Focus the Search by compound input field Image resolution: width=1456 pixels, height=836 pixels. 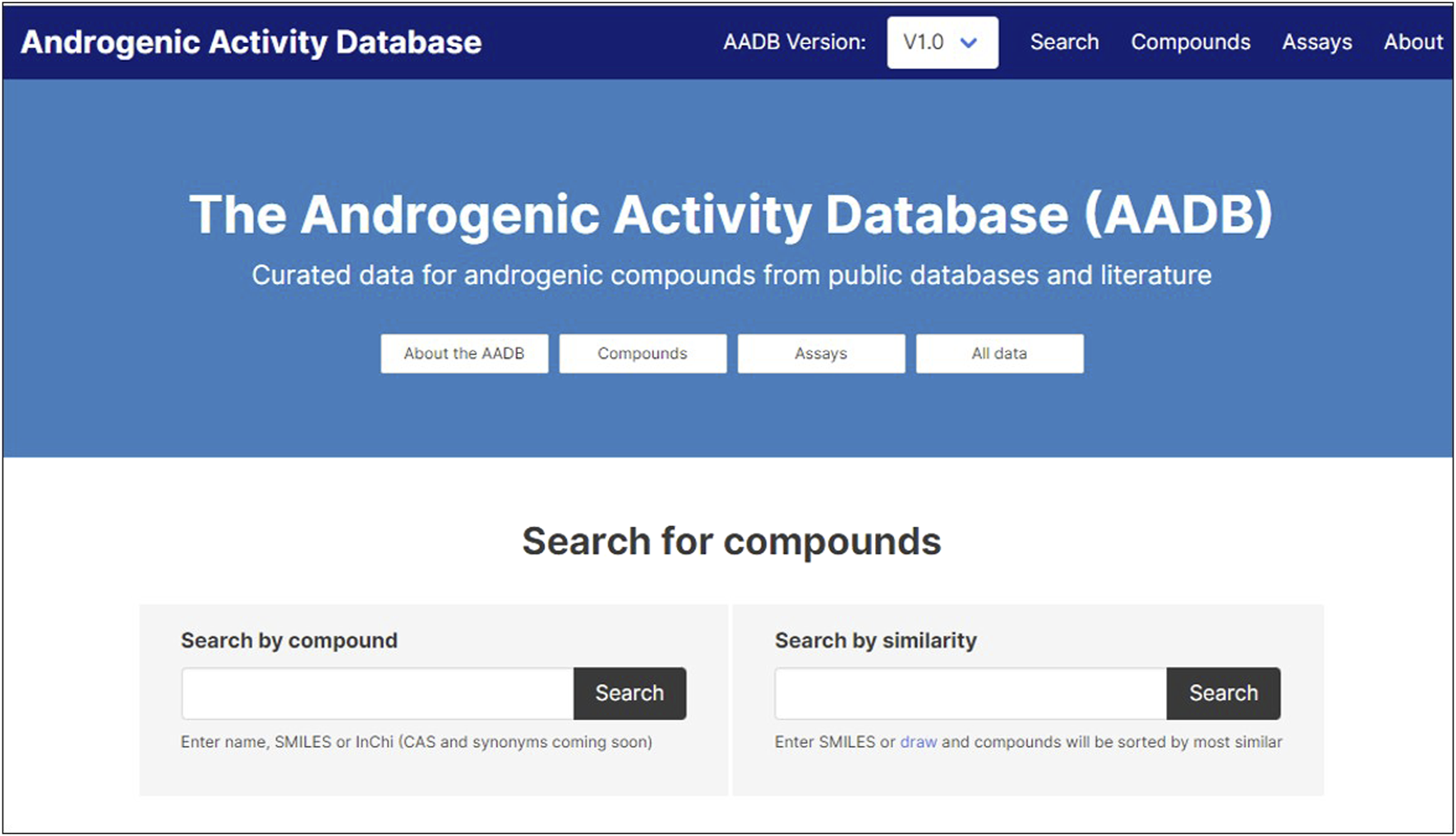coord(378,693)
